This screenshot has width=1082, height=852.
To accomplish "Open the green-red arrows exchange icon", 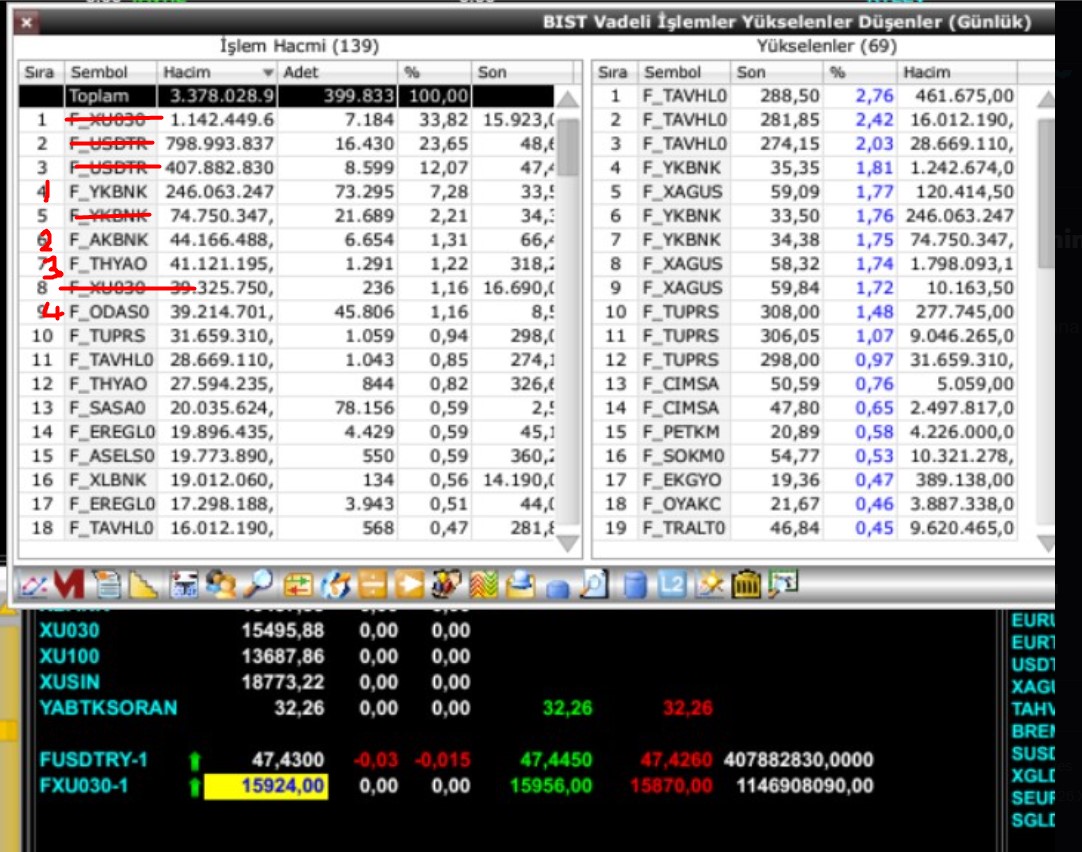I will (298, 585).
